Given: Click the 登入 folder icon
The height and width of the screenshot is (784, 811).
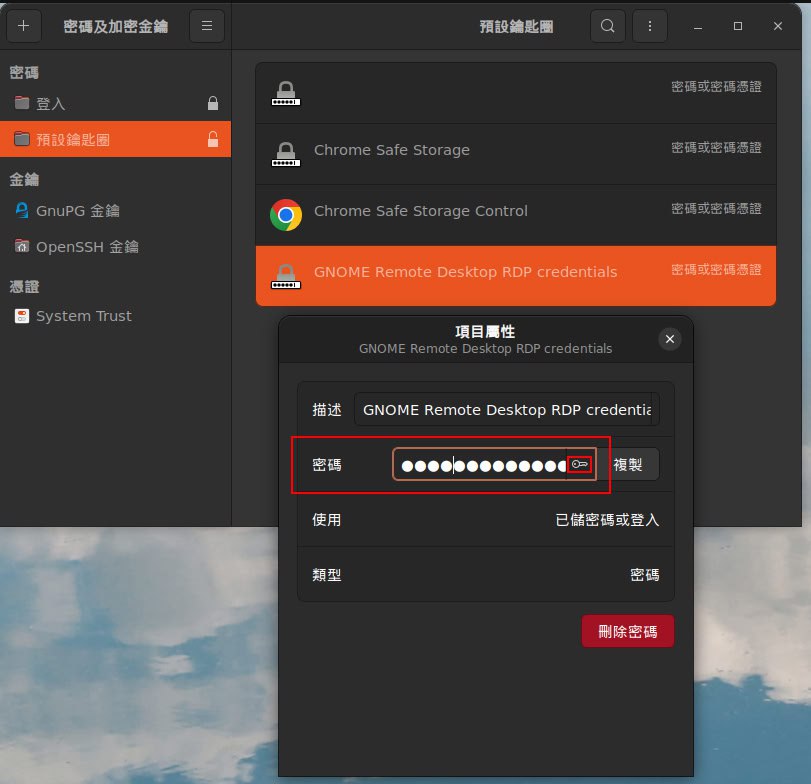Looking at the screenshot, I should point(22,103).
